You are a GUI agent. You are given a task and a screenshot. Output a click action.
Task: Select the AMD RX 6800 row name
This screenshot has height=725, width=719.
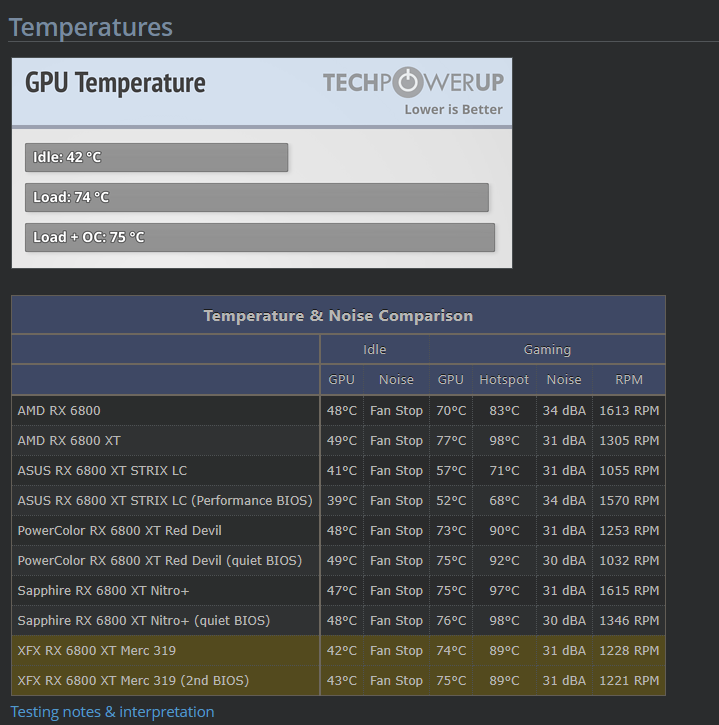coord(59,411)
